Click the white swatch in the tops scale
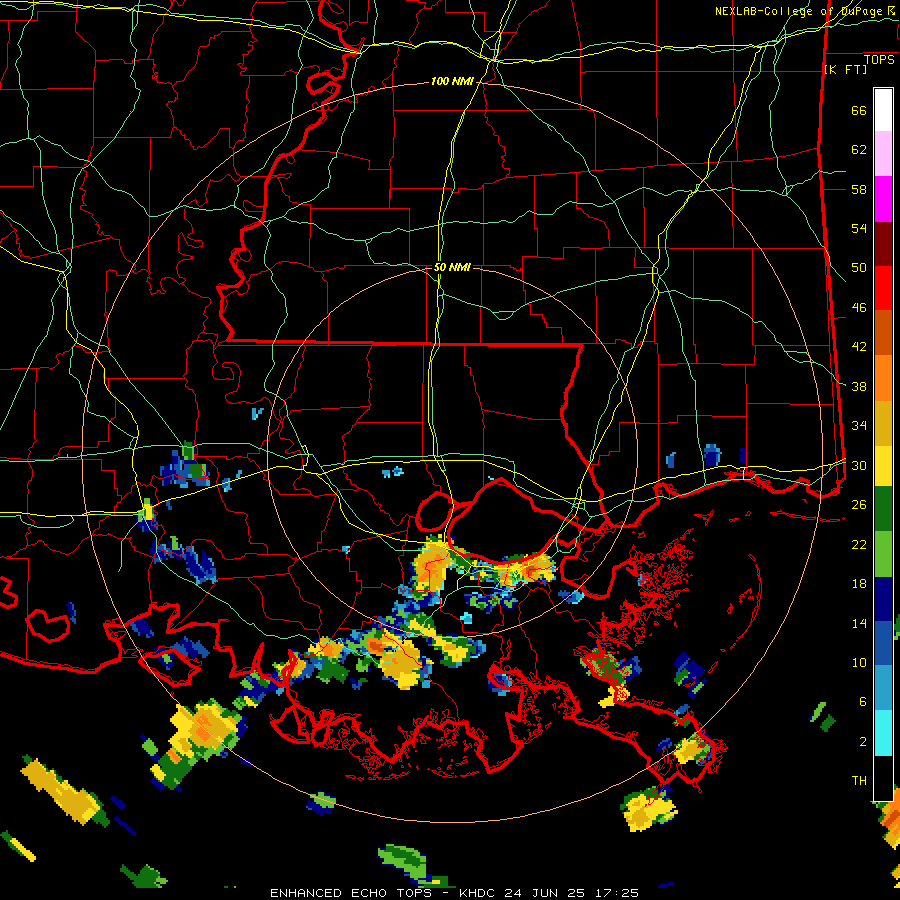This screenshot has width=900, height=900. coord(883,110)
